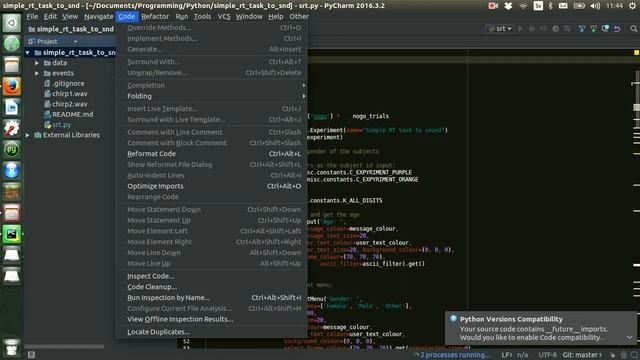The width and height of the screenshot is (640, 360).
Task: Expand External Libraries node arrow
Action: pyautogui.click(x=27, y=135)
